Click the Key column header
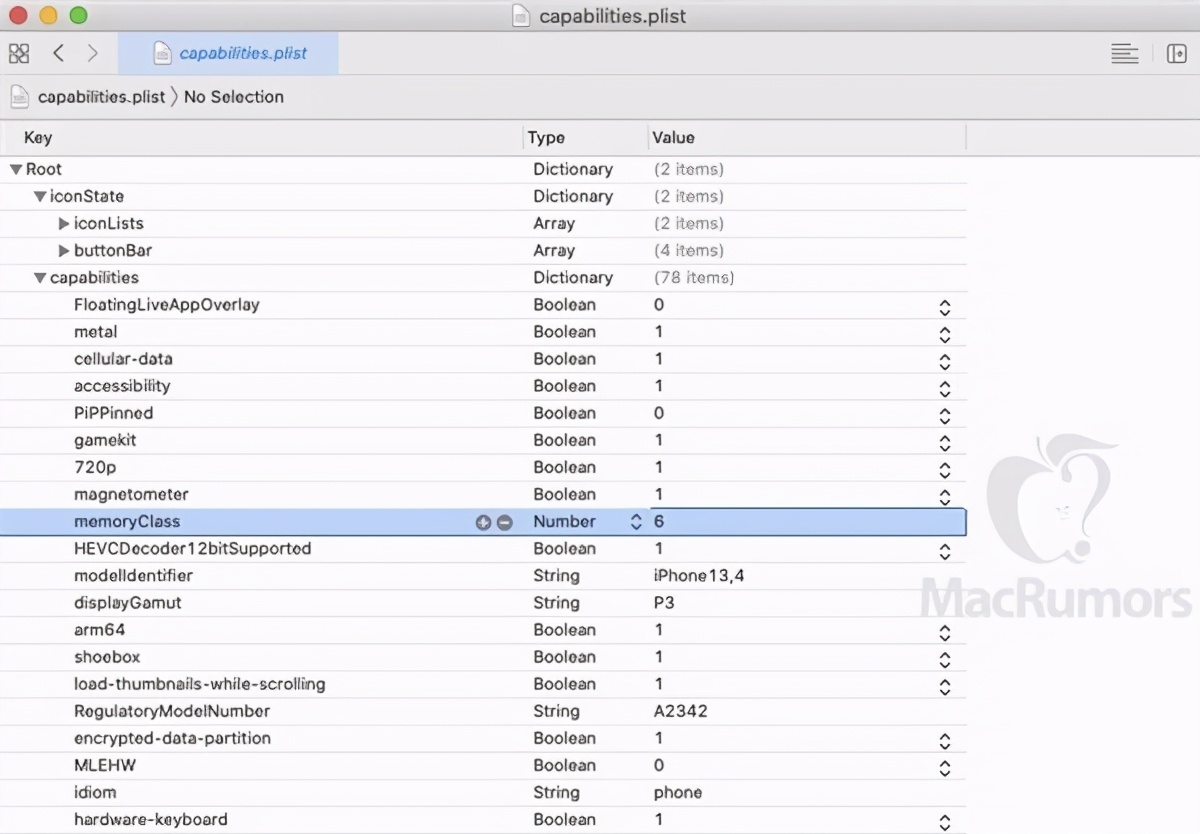Image resolution: width=1200 pixels, height=834 pixels. pos(38,138)
